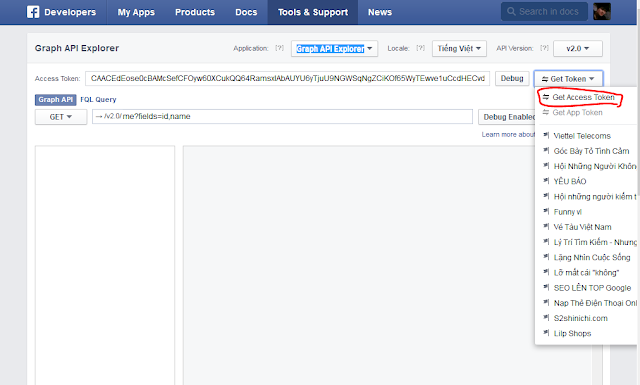Click the API Version help [?] icon

[x=544, y=48]
